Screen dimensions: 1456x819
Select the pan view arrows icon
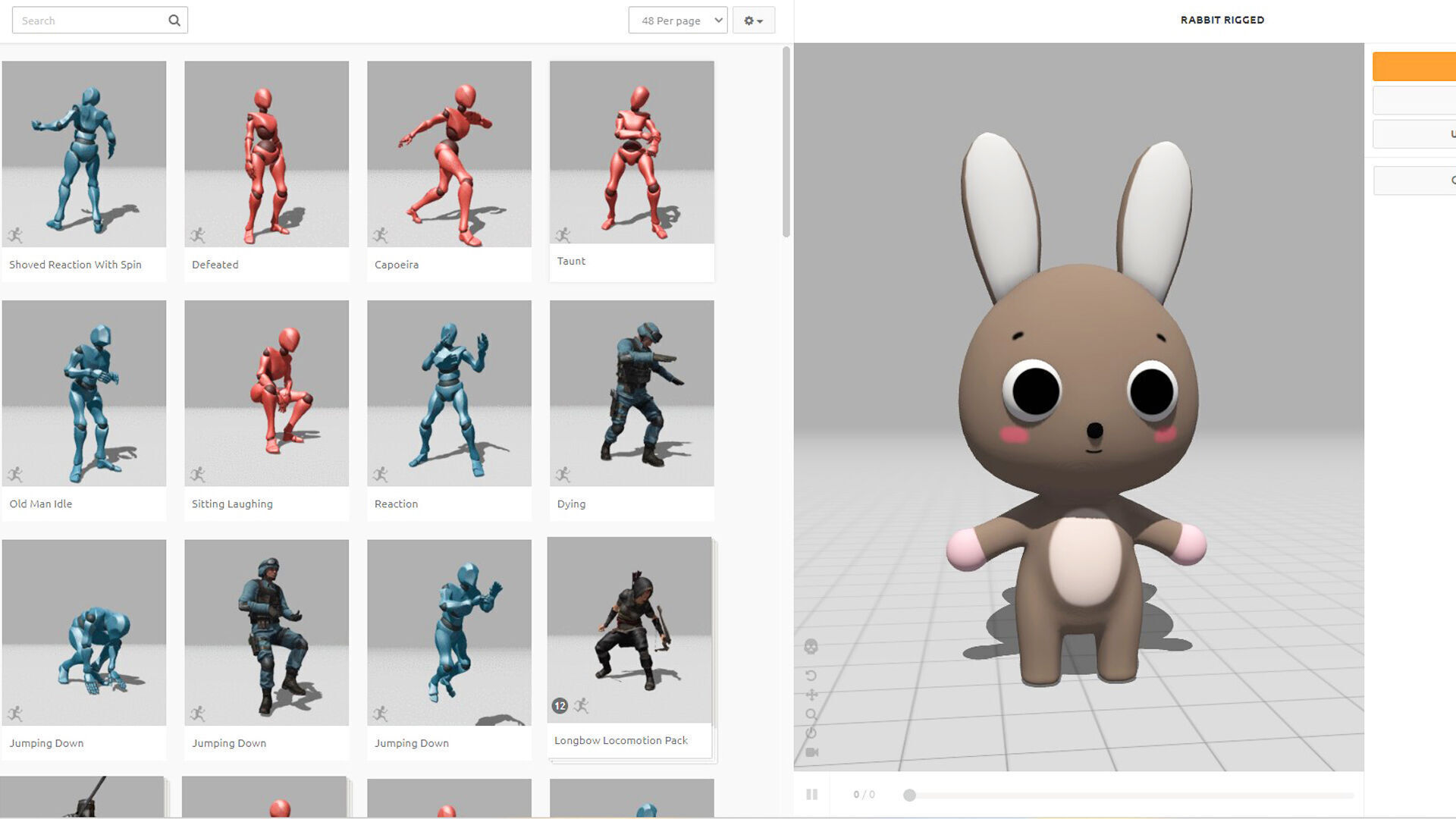pyautogui.click(x=811, y=695)
